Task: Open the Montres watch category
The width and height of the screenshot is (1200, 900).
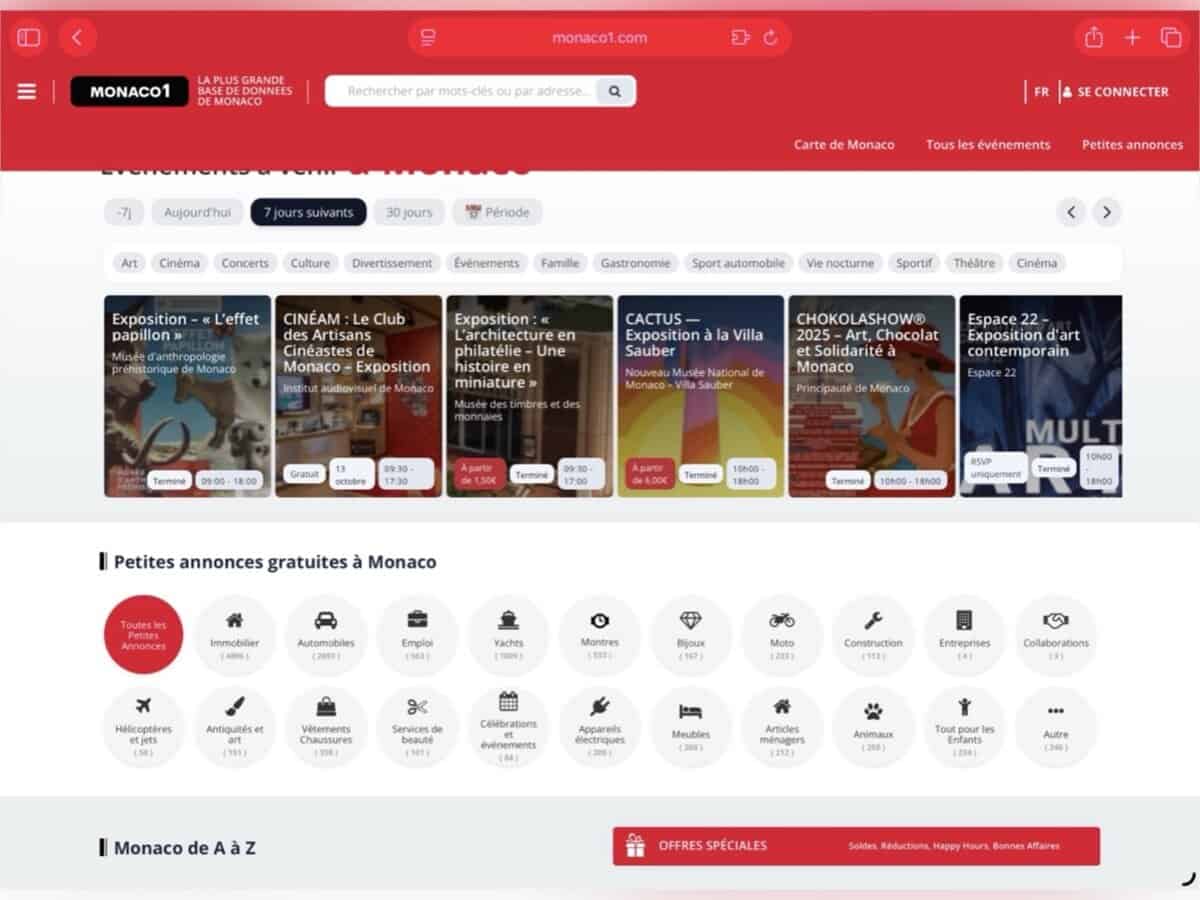Action: point(599,635)
